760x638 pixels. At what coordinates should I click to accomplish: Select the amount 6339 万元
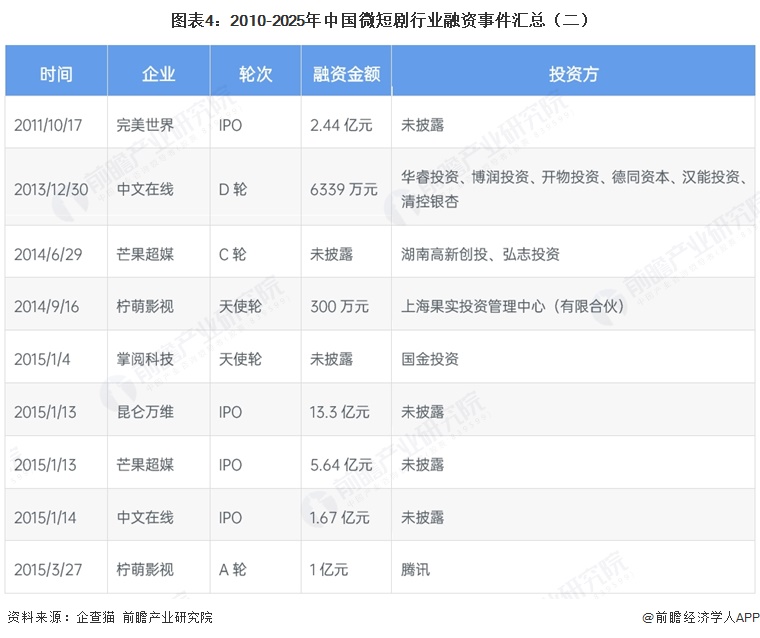[344, 189]
